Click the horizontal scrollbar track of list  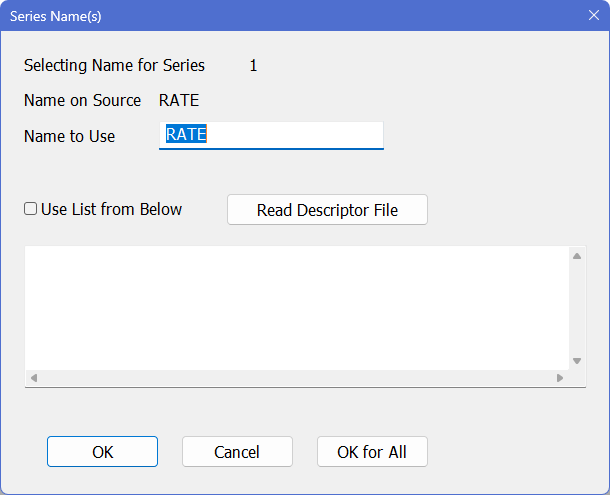point(295,378)
